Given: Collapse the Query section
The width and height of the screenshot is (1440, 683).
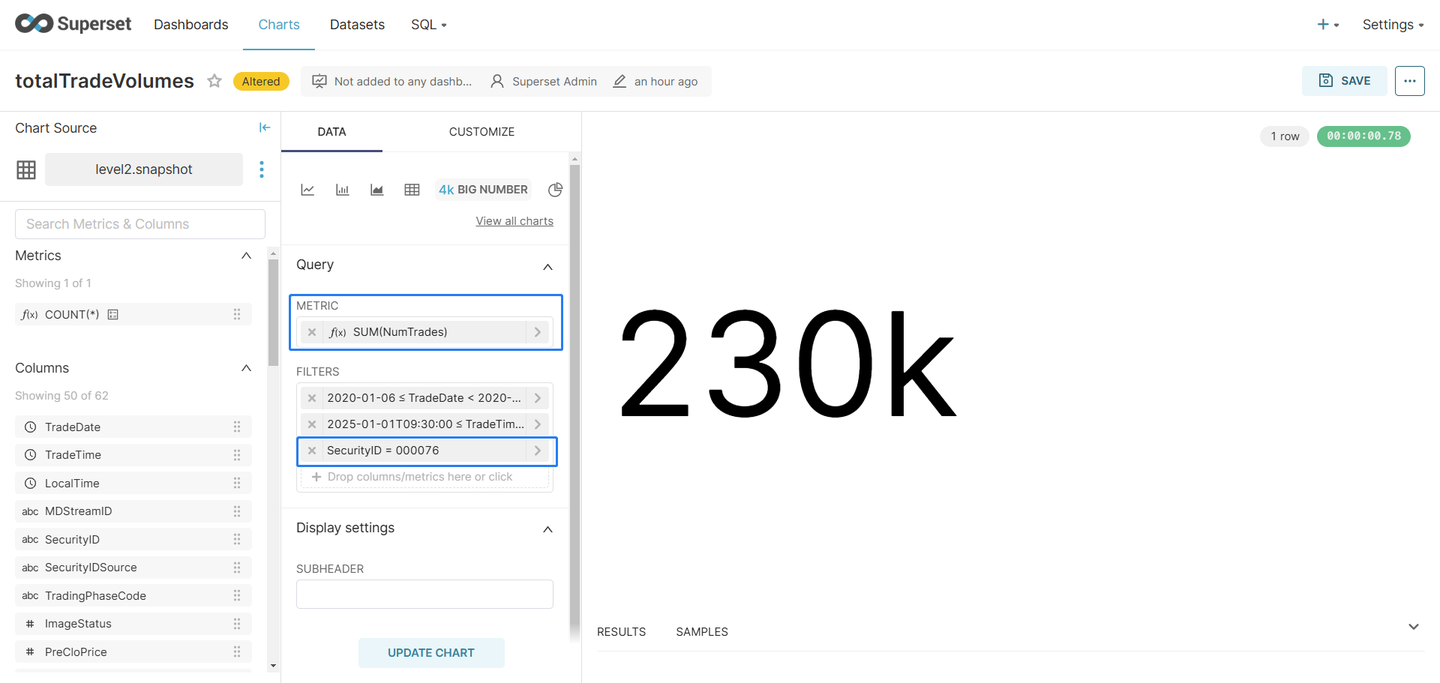Looking at the screenshot, I should pyautogui.click(x=547, y=266).
